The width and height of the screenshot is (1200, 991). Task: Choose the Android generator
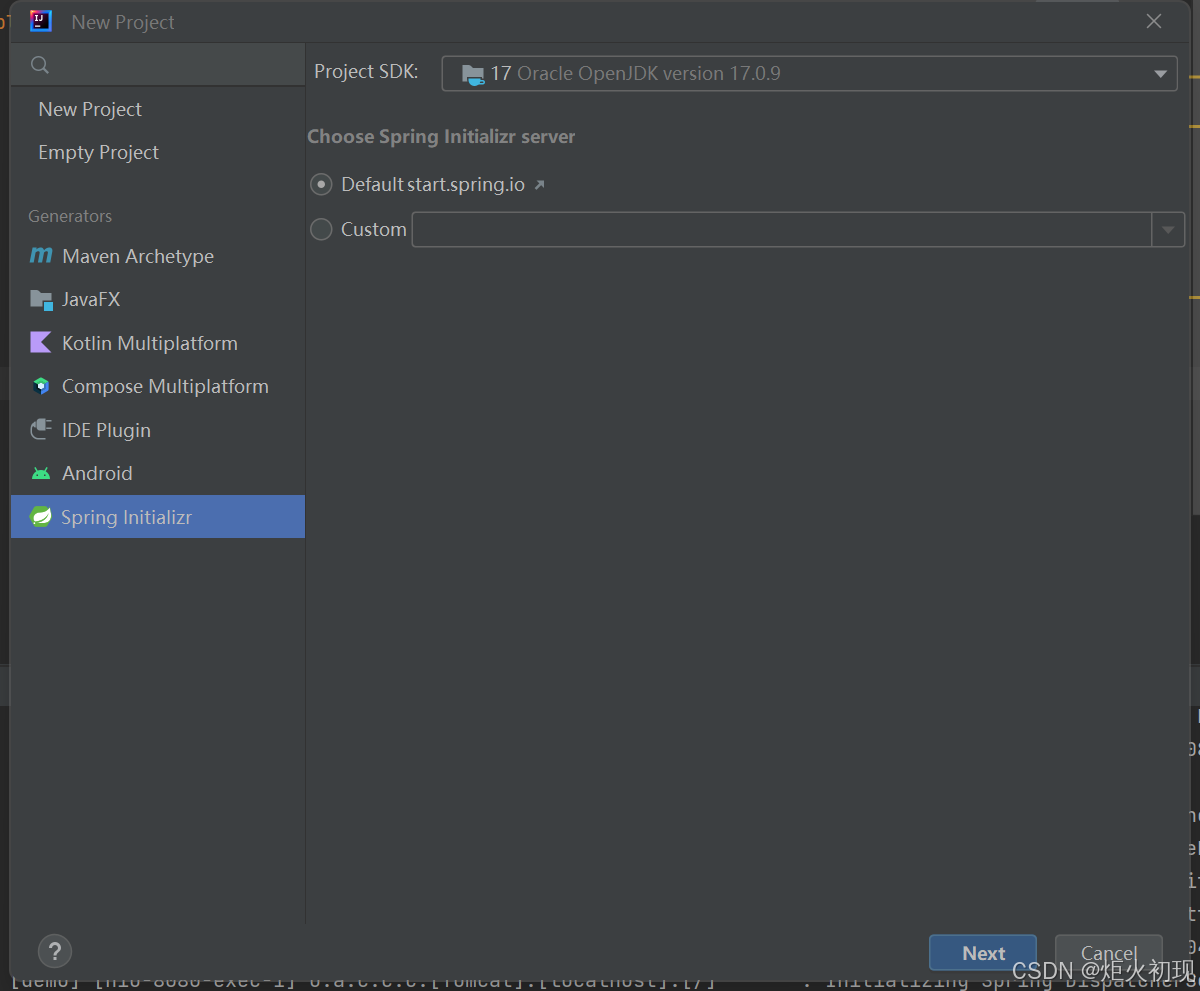point(158,473)
